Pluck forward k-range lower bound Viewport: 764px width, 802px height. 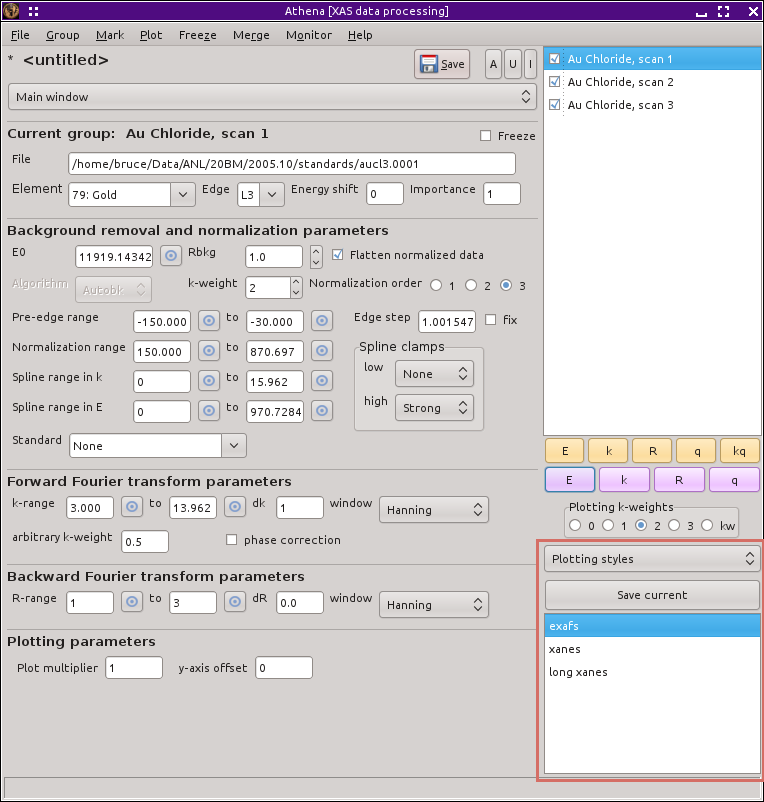point(132,507)
